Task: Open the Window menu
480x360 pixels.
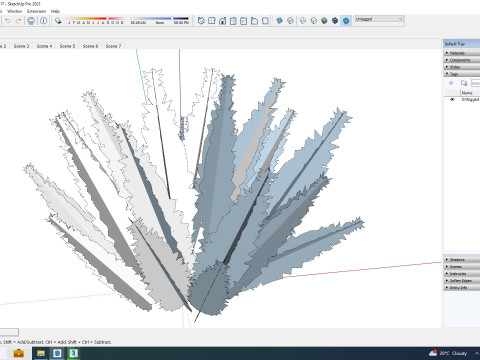Action: [14, 11]
